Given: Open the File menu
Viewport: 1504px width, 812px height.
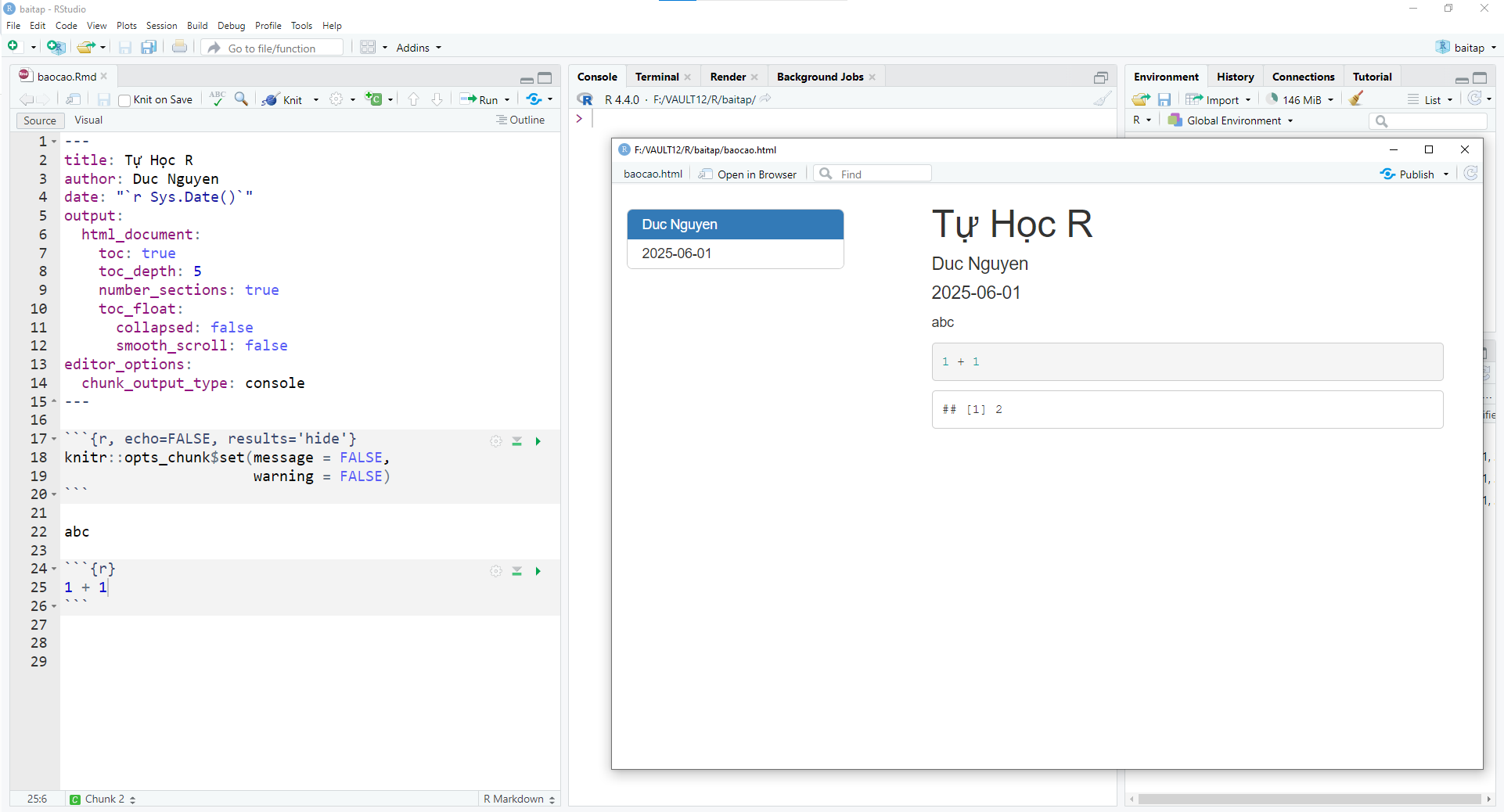Looking at the screenshot, I should [13, 26].
